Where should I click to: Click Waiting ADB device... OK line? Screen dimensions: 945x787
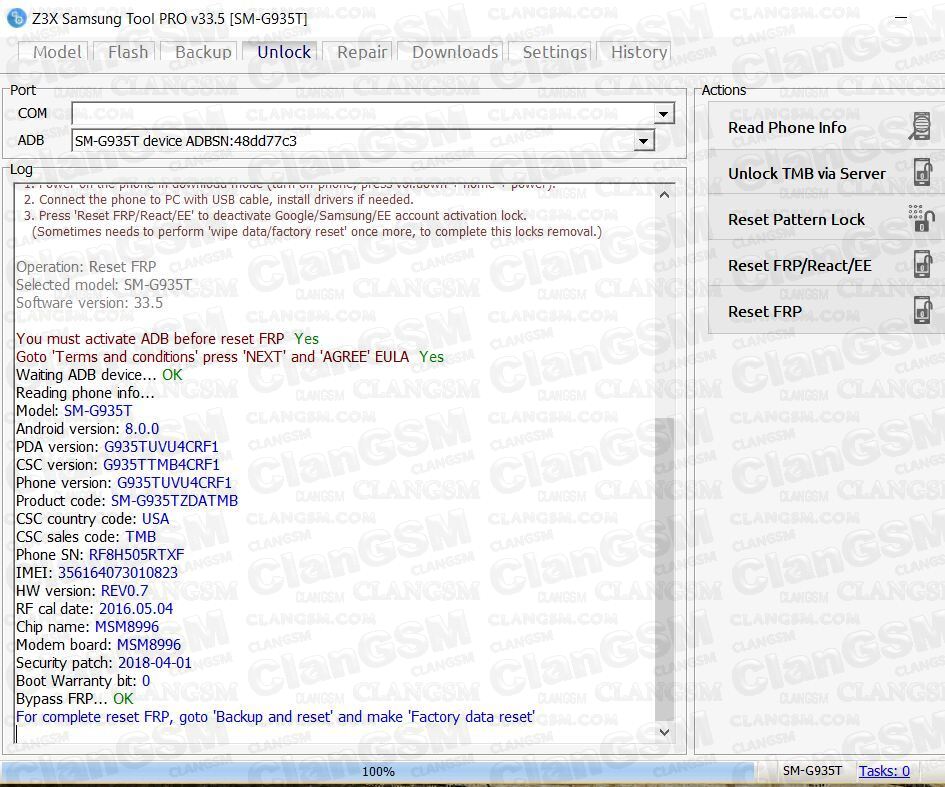(x=99, y=375)
